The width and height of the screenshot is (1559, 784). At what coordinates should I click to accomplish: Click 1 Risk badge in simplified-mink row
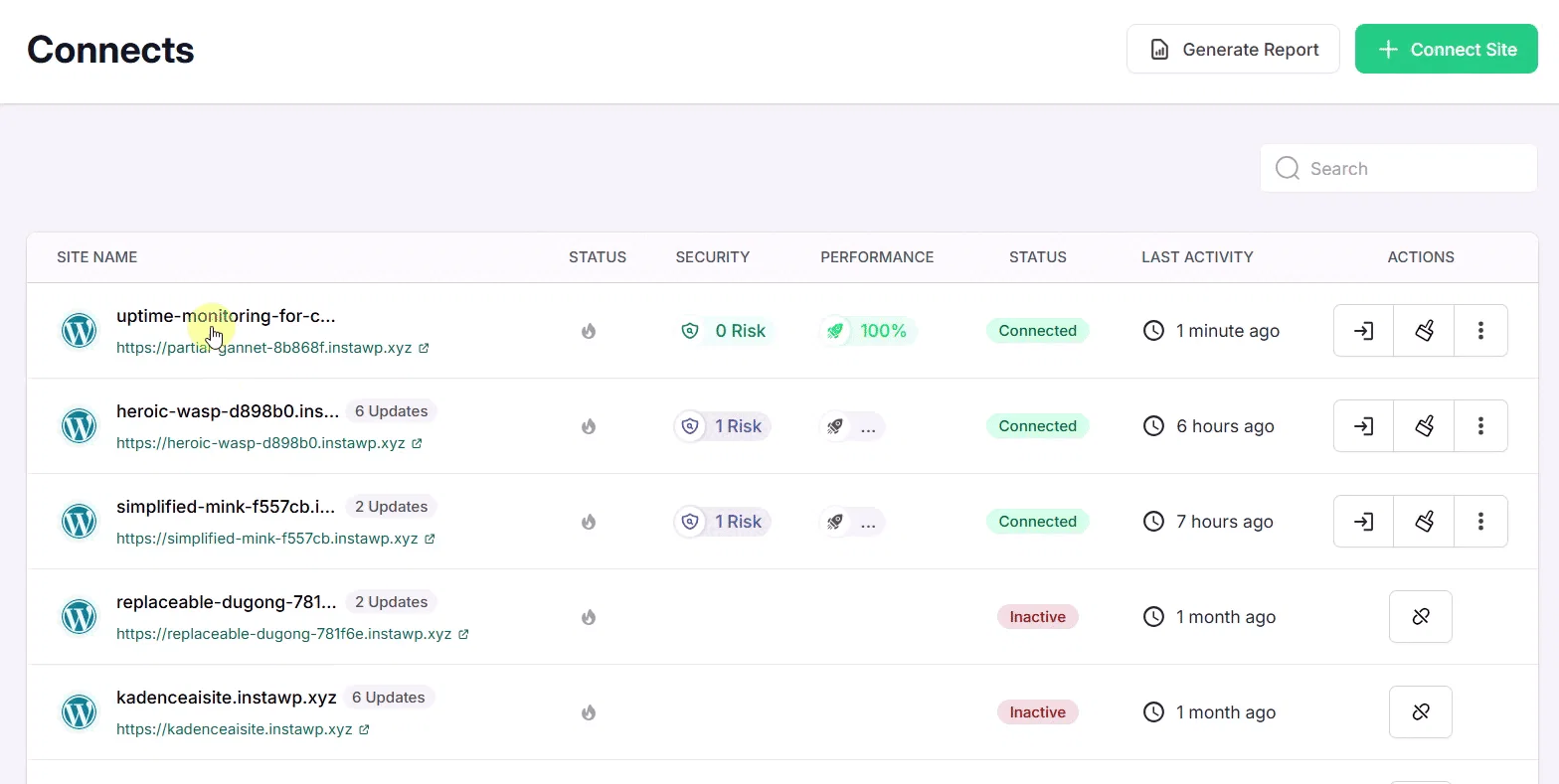click(x=723, y=522)
